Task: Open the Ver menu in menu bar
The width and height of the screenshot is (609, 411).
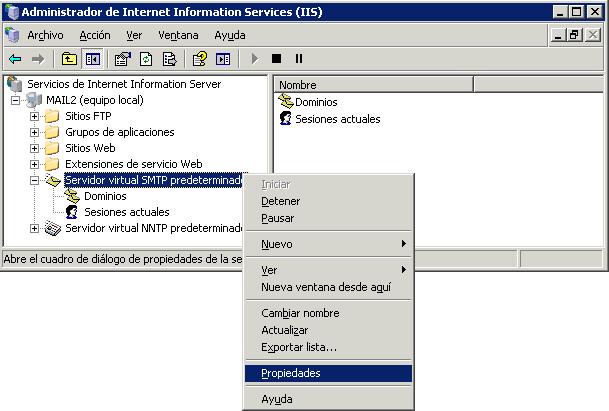Action: (134, 35)
